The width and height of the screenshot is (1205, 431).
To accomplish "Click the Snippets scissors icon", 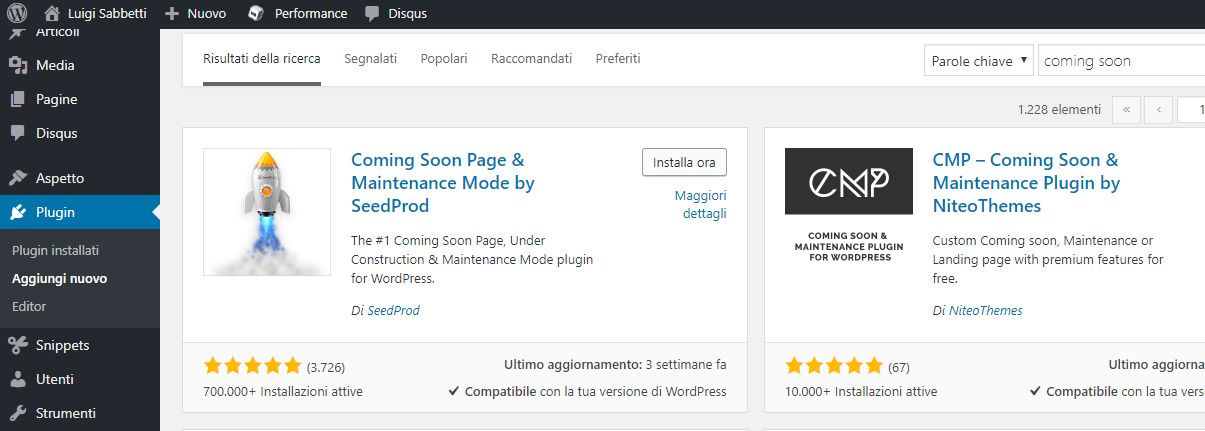I will click(17, 345).
